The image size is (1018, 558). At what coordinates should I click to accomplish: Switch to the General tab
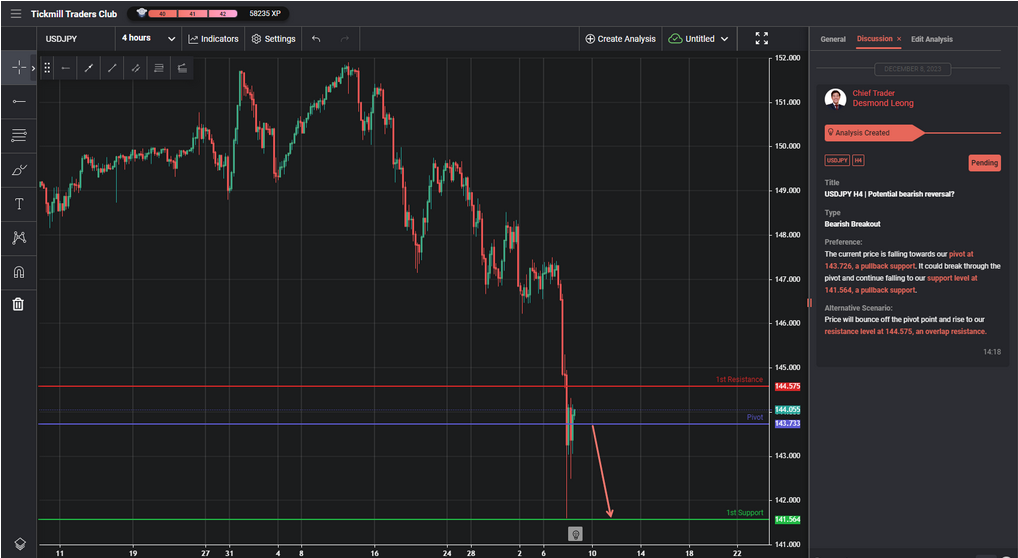pyautogui.click(x=833, y=39)
